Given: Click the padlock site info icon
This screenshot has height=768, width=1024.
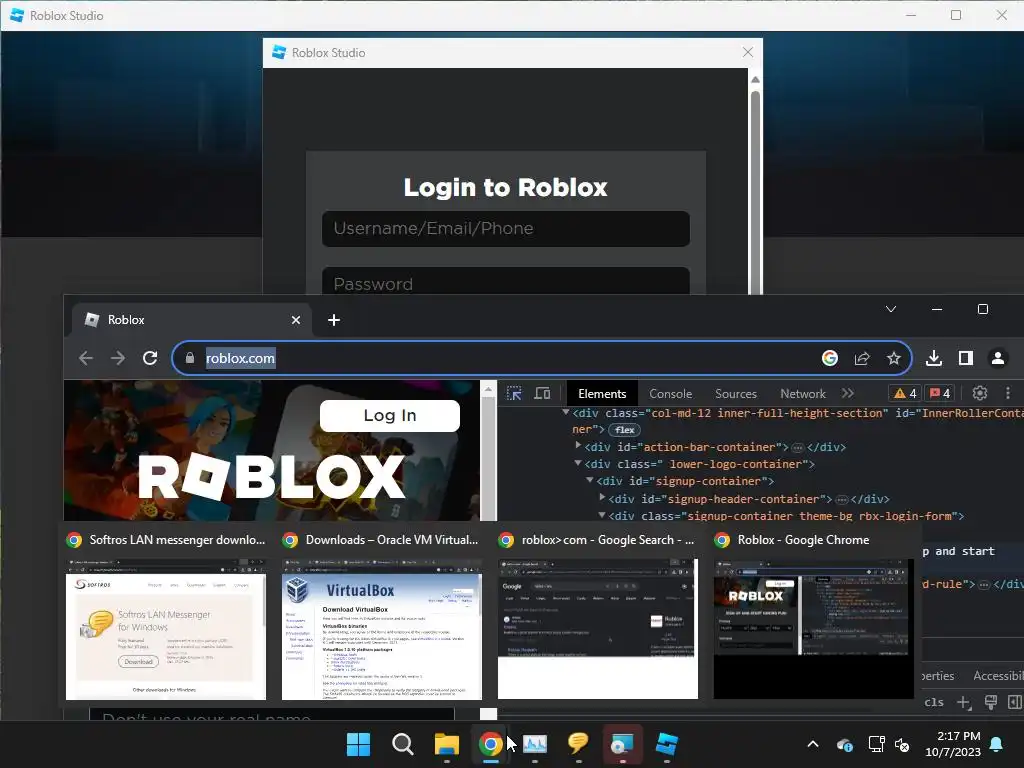Looking at the screenshot, I should 189,358.
